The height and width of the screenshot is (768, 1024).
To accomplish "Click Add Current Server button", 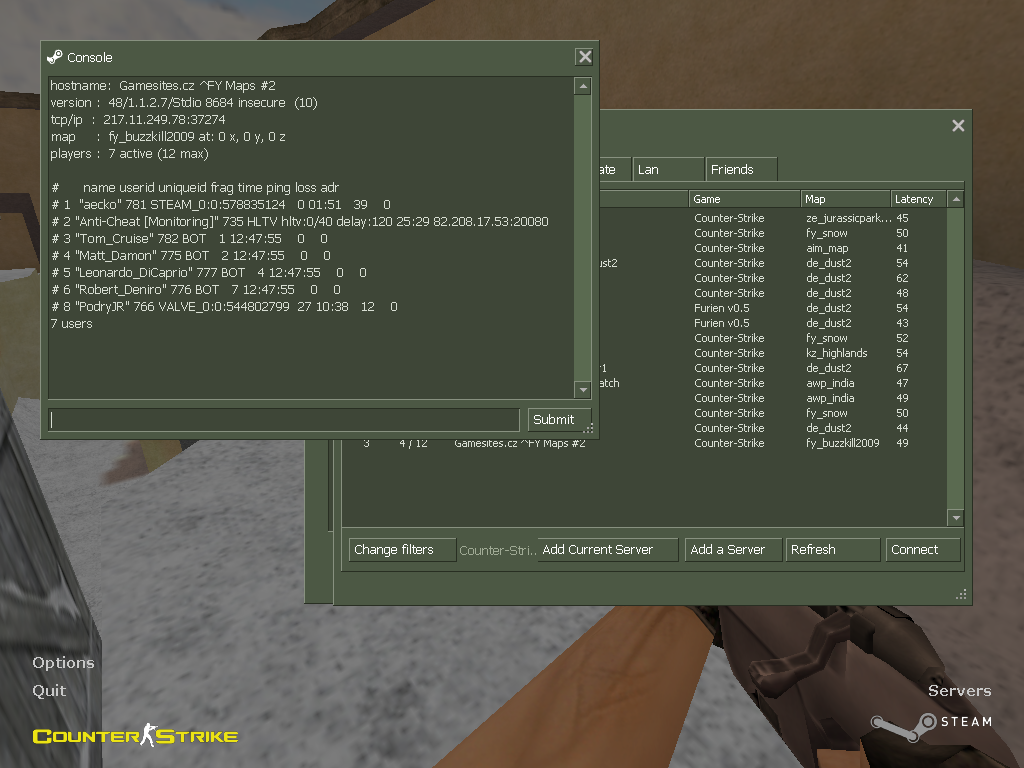I will point(607,550).
